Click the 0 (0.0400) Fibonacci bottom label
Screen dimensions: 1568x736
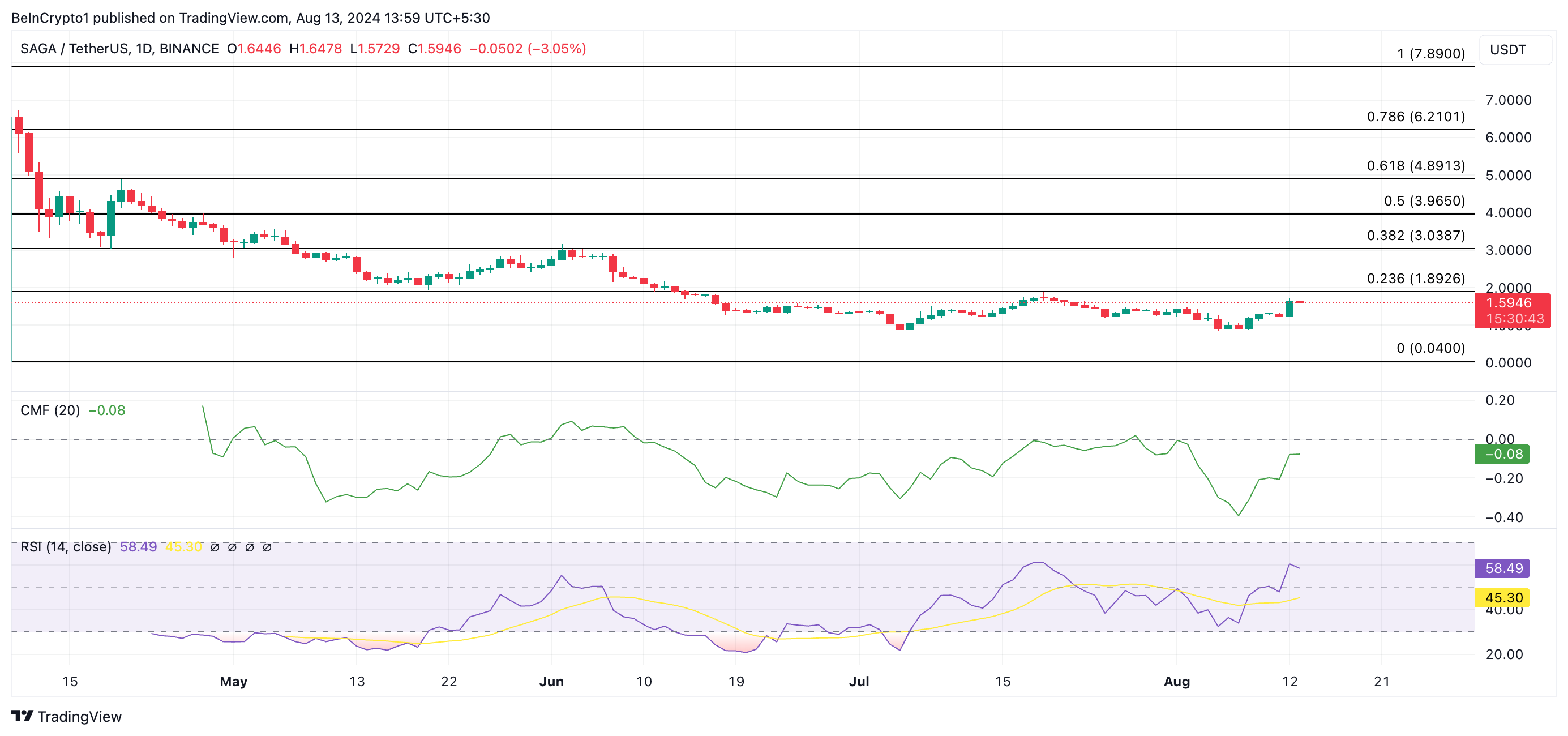pyautogui.click(x=1430, y=348)
